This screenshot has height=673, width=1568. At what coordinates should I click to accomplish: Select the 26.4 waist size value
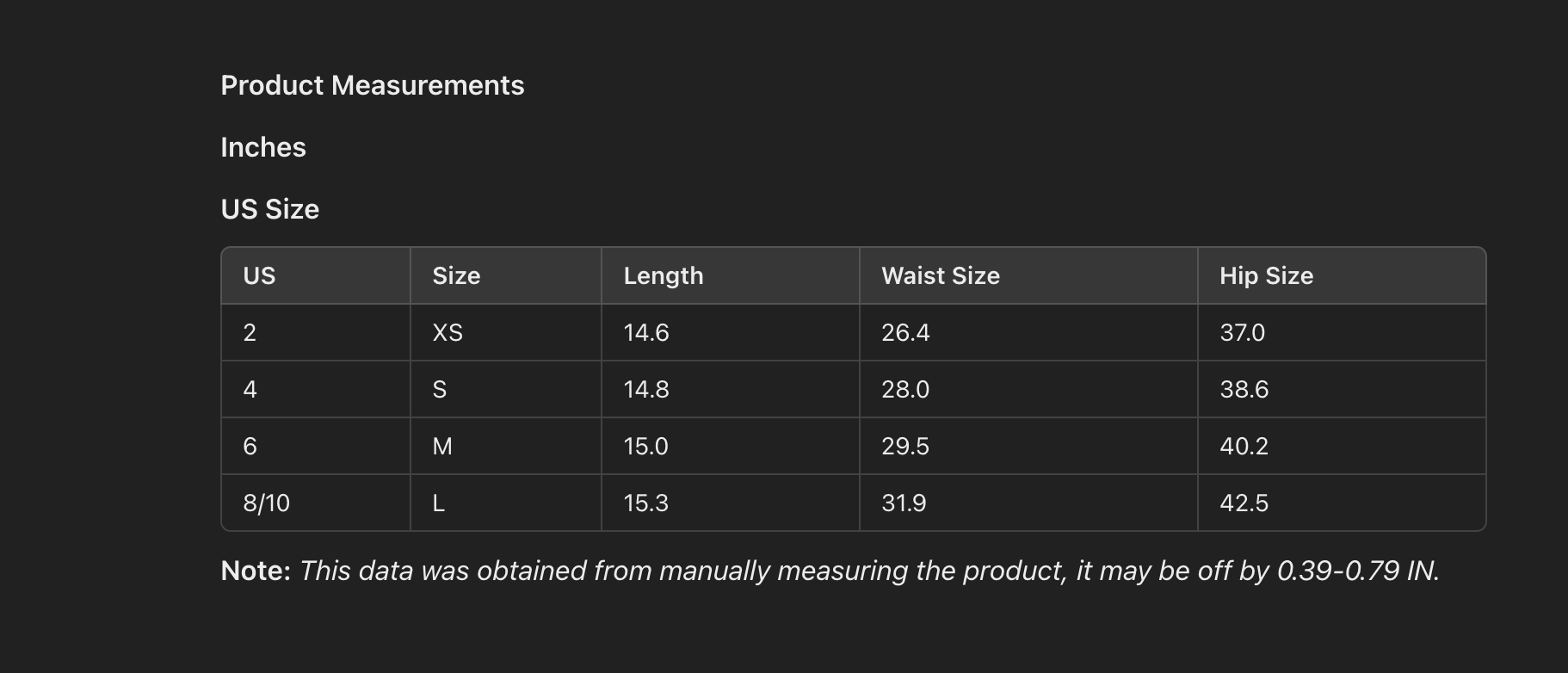click(x=905, y=332)
